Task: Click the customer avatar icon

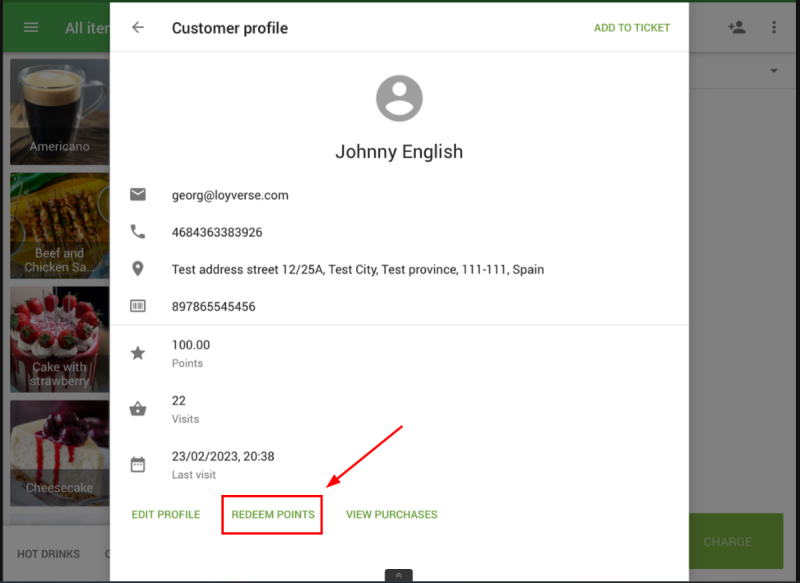Action: coord(399,99)
